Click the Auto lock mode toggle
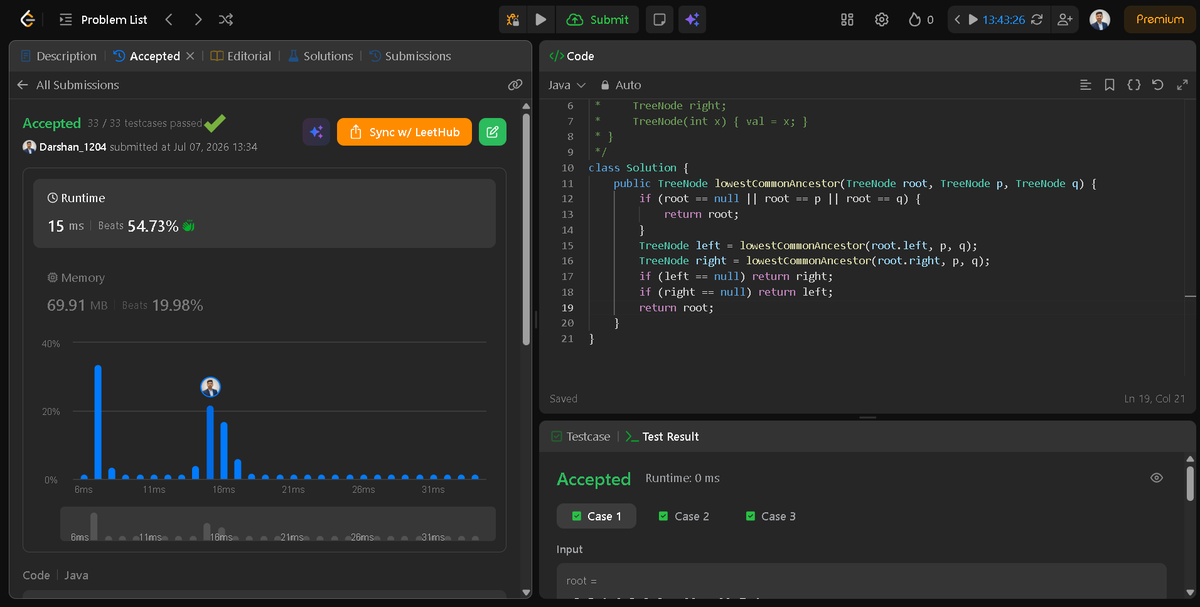This screenshot has width=1200, height=607. pyautogui.click(x=621, y=85)
